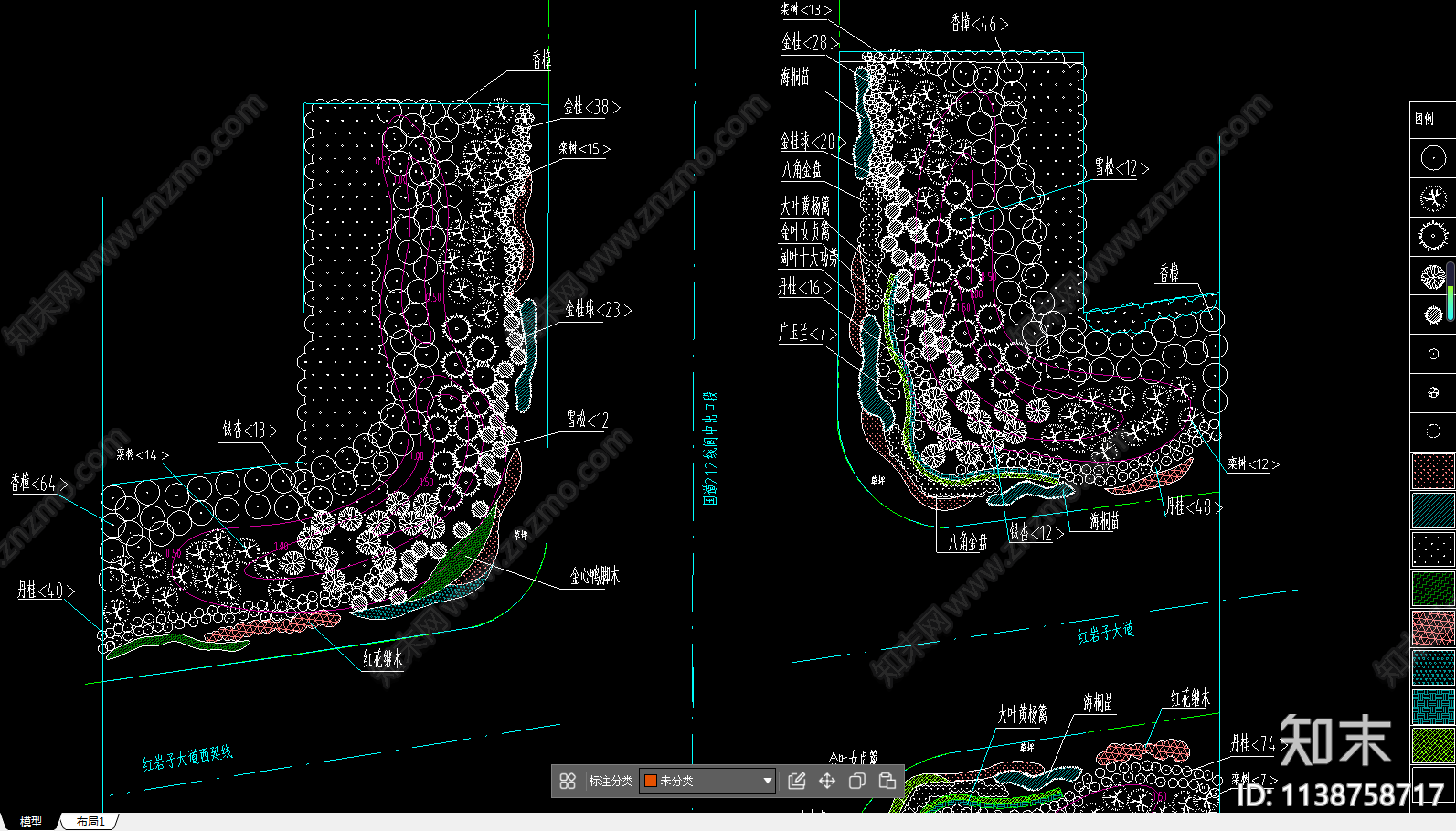Click the paste clipboard icon

(887, 781)
